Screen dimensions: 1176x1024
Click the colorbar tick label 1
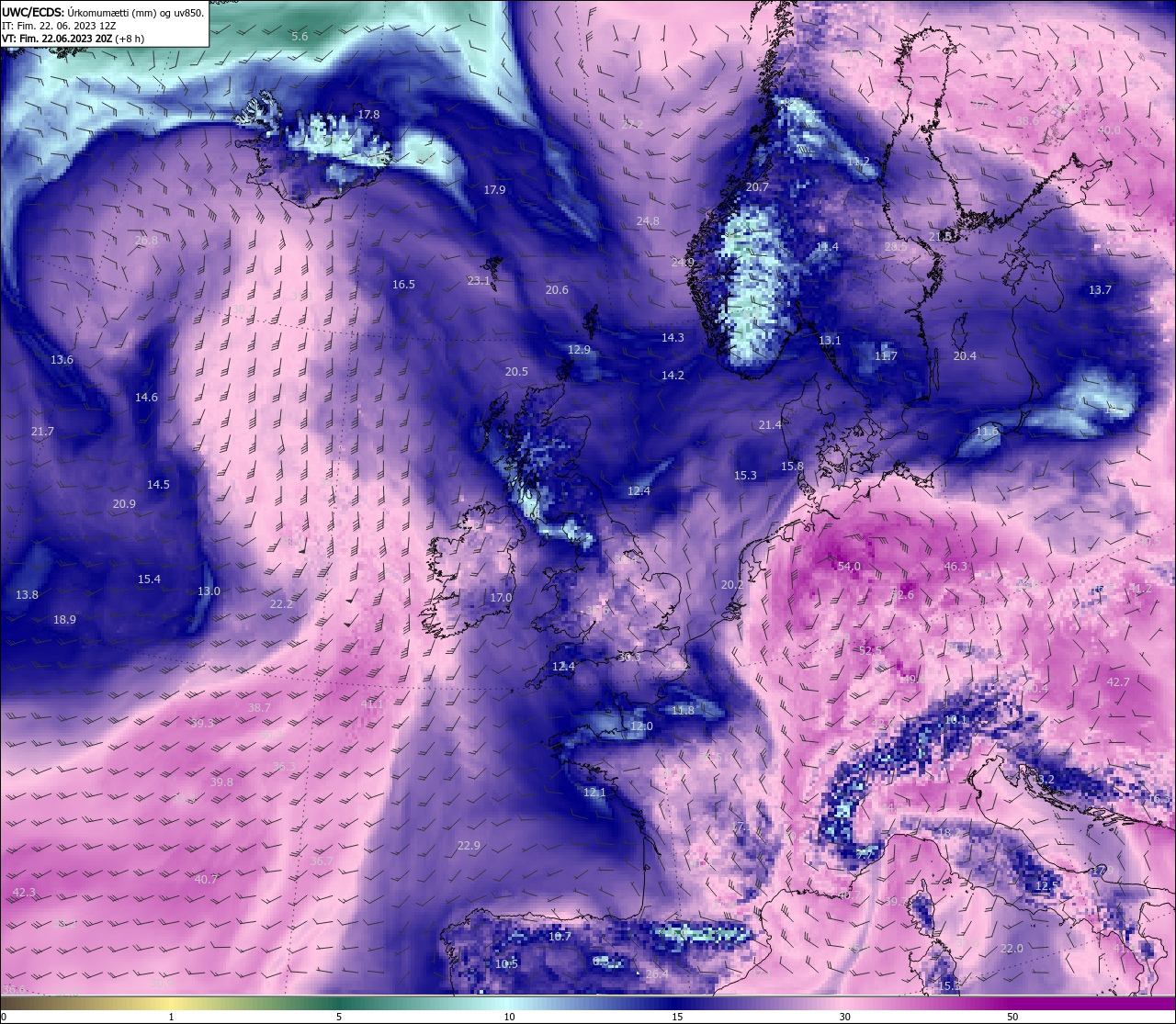(x=172, y=1017)
